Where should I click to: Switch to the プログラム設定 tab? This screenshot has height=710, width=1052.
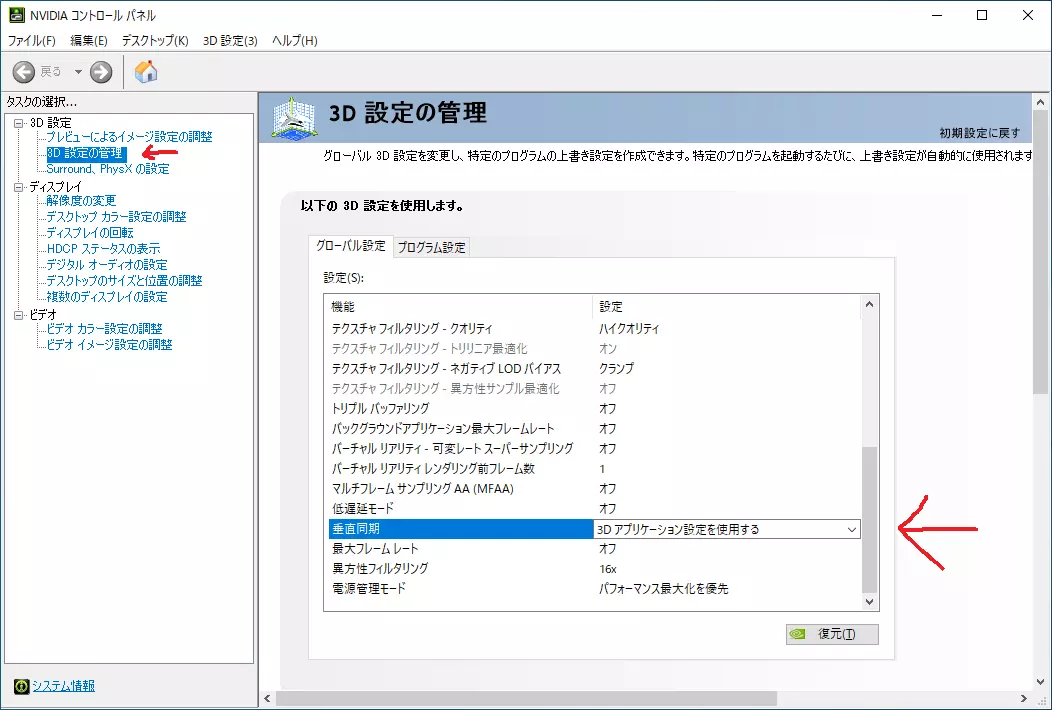tap(431, 247)
